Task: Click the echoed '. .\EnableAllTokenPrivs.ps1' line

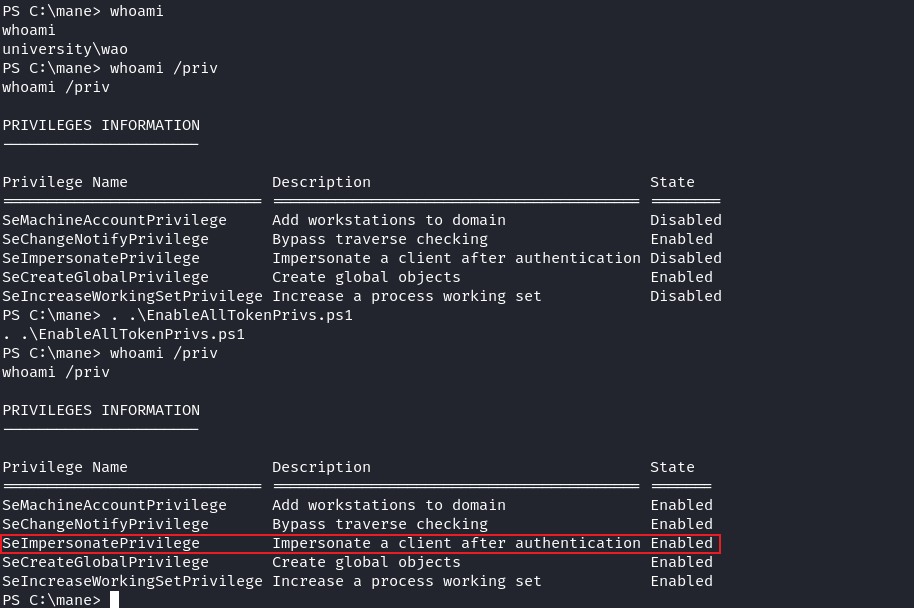Action: point(124,335)
